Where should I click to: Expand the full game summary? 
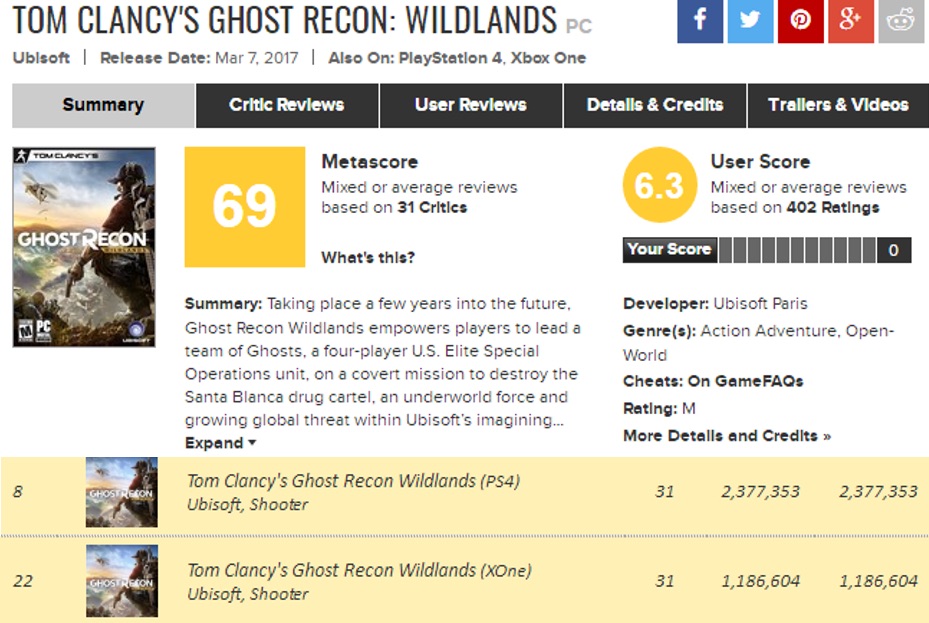[x=220, y=443]
